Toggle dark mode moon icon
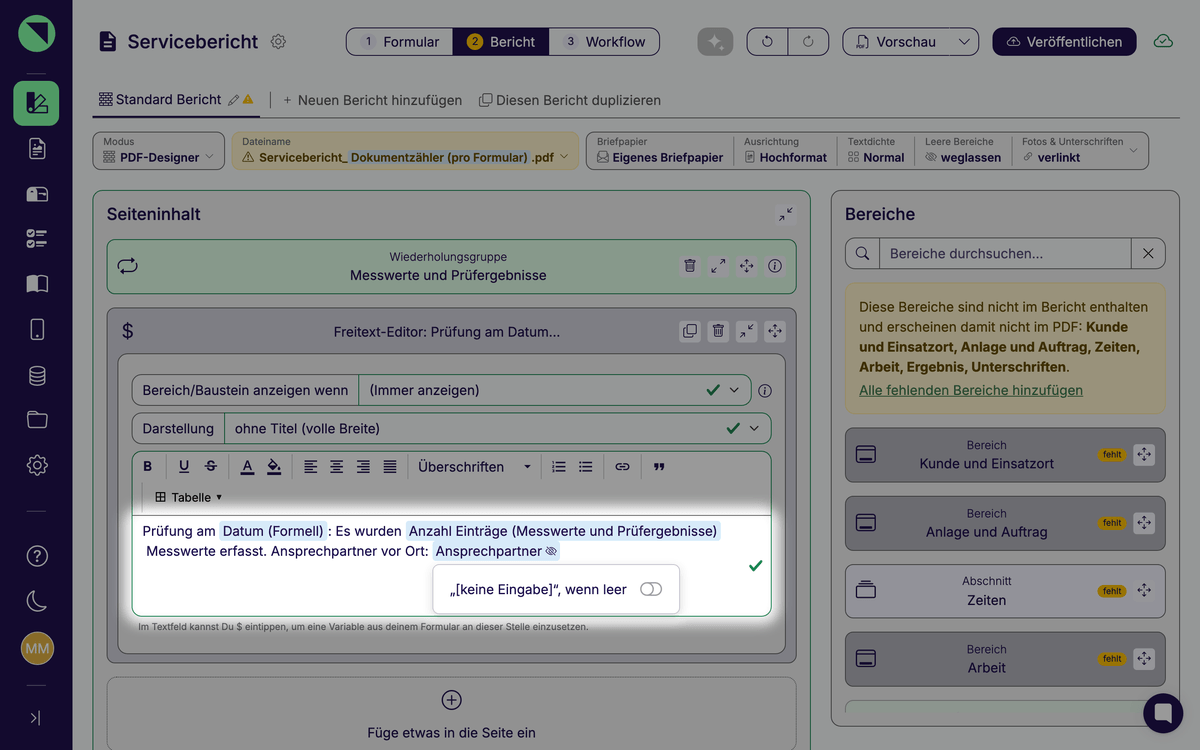Image resolution: width=1200 pixels, height=750 pixels. [x=36, y=601]
